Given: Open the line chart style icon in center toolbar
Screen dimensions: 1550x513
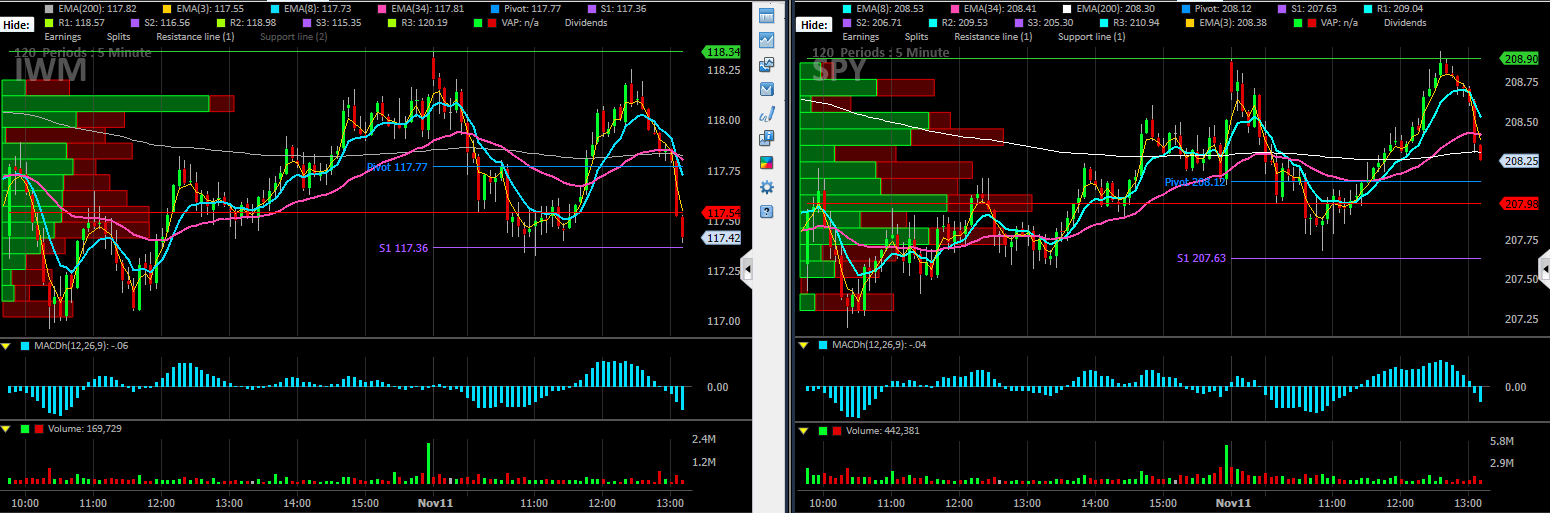Looking at the screenshot, I should click(767, 40).
